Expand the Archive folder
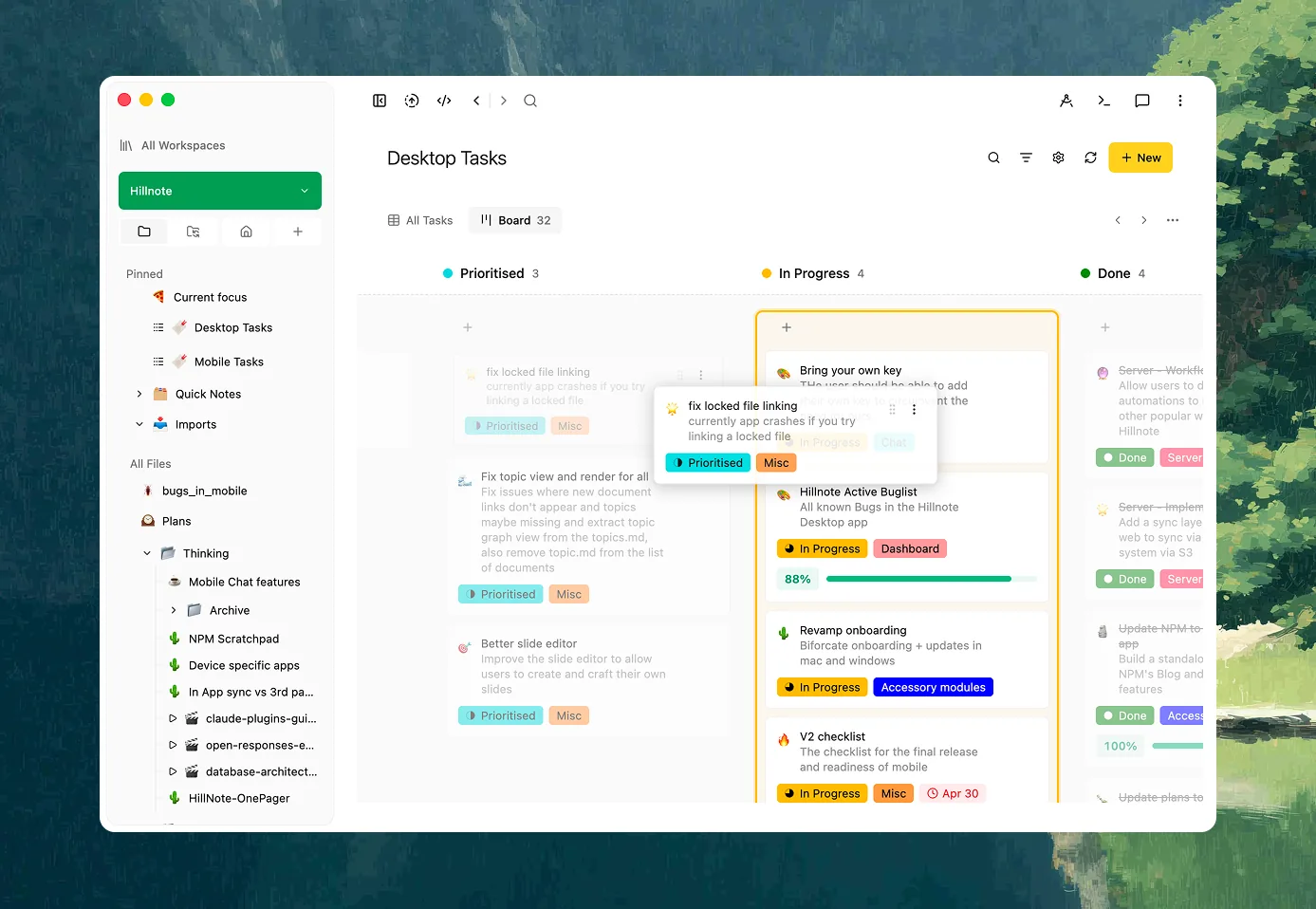This screenshot has height=909, width=1316. pyautogui.click(x=174, y=610)
